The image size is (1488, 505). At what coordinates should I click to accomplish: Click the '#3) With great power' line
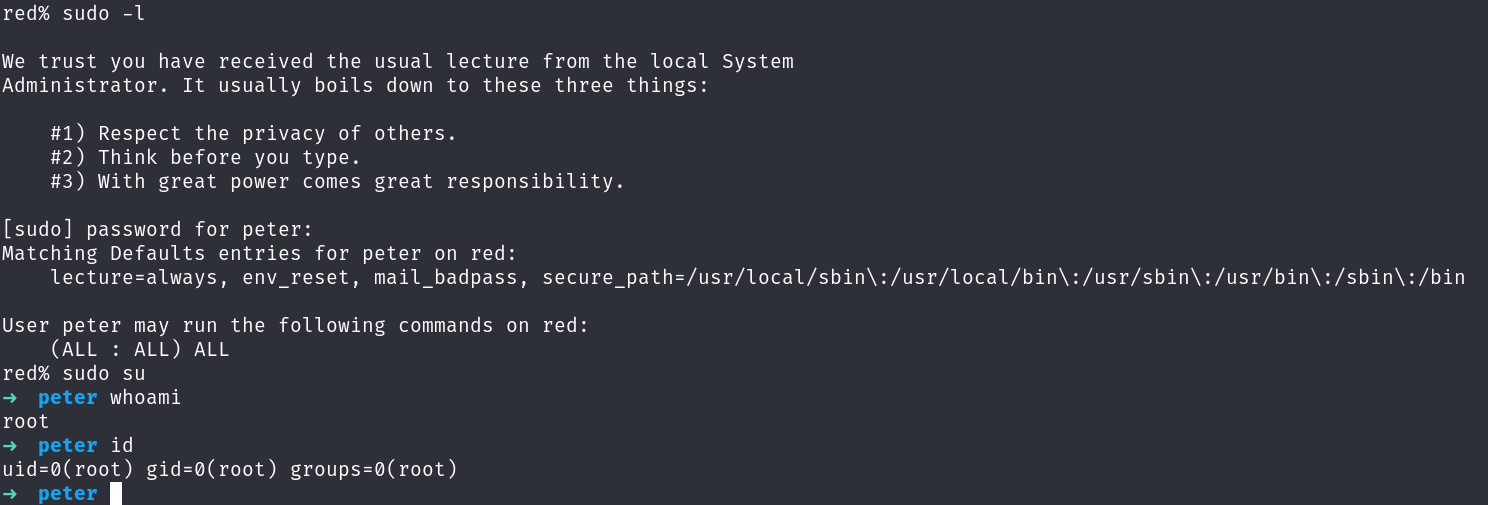pyautogui.click(x=338, y=182)
